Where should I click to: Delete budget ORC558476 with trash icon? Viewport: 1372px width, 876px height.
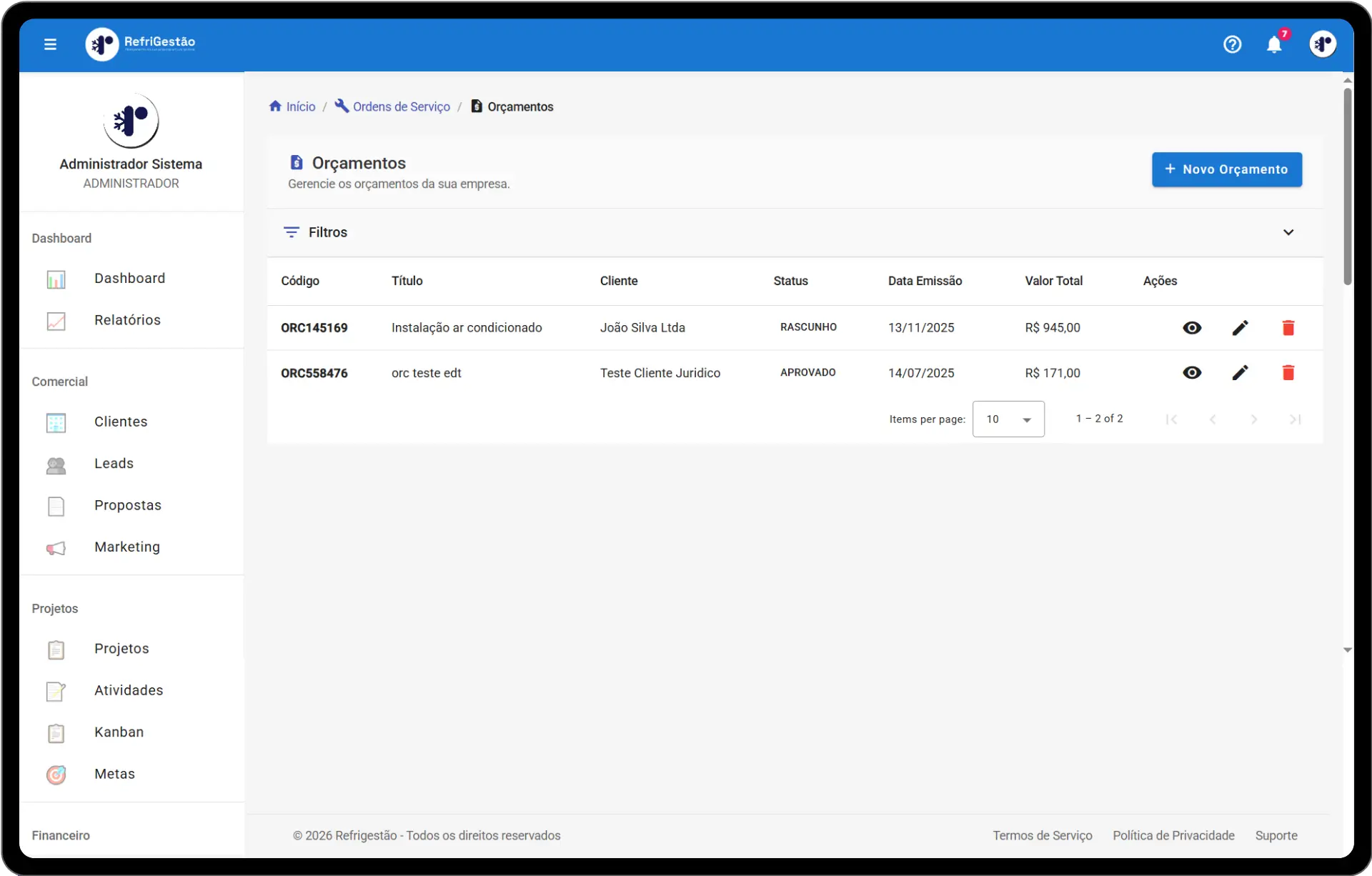coord(1288,373)
